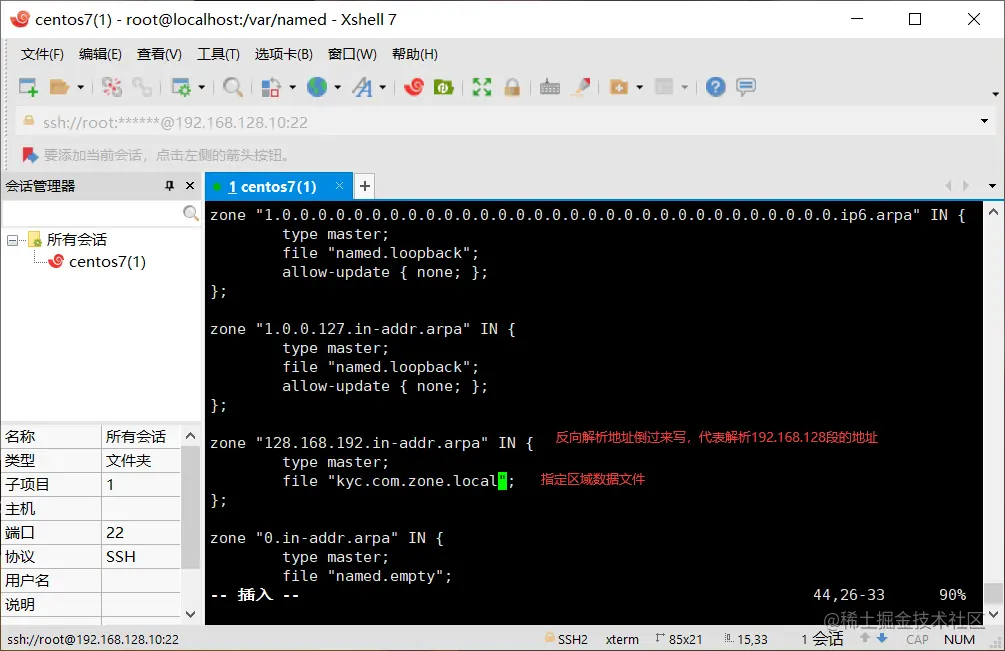The image size is (1005, 651).
Task: Click the 端口 value 22 cell
Action: (141, 532)
